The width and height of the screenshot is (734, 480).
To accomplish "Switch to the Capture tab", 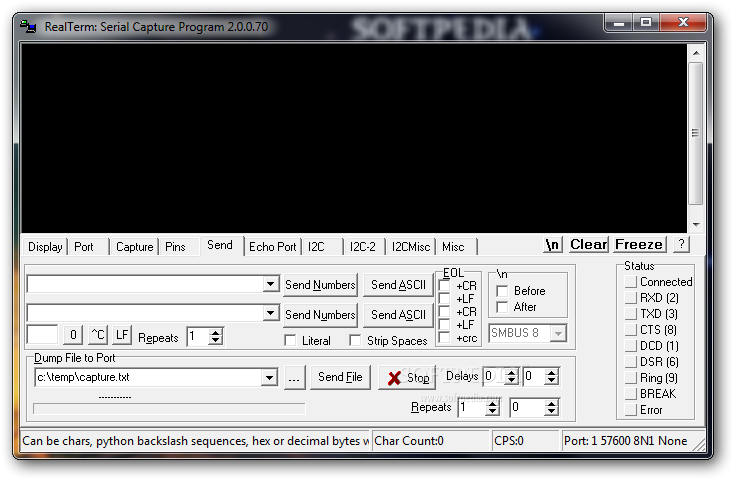I will click(134, 247).
